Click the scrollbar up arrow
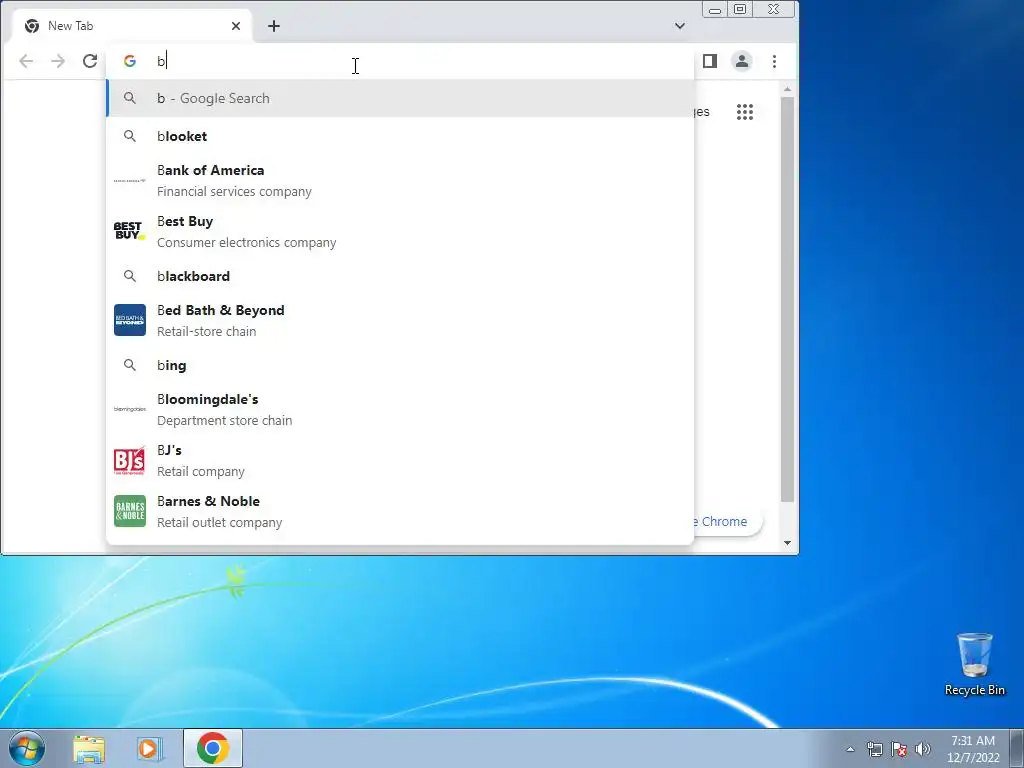Screen dimensions: 1024x768 (x=788, y=89)
